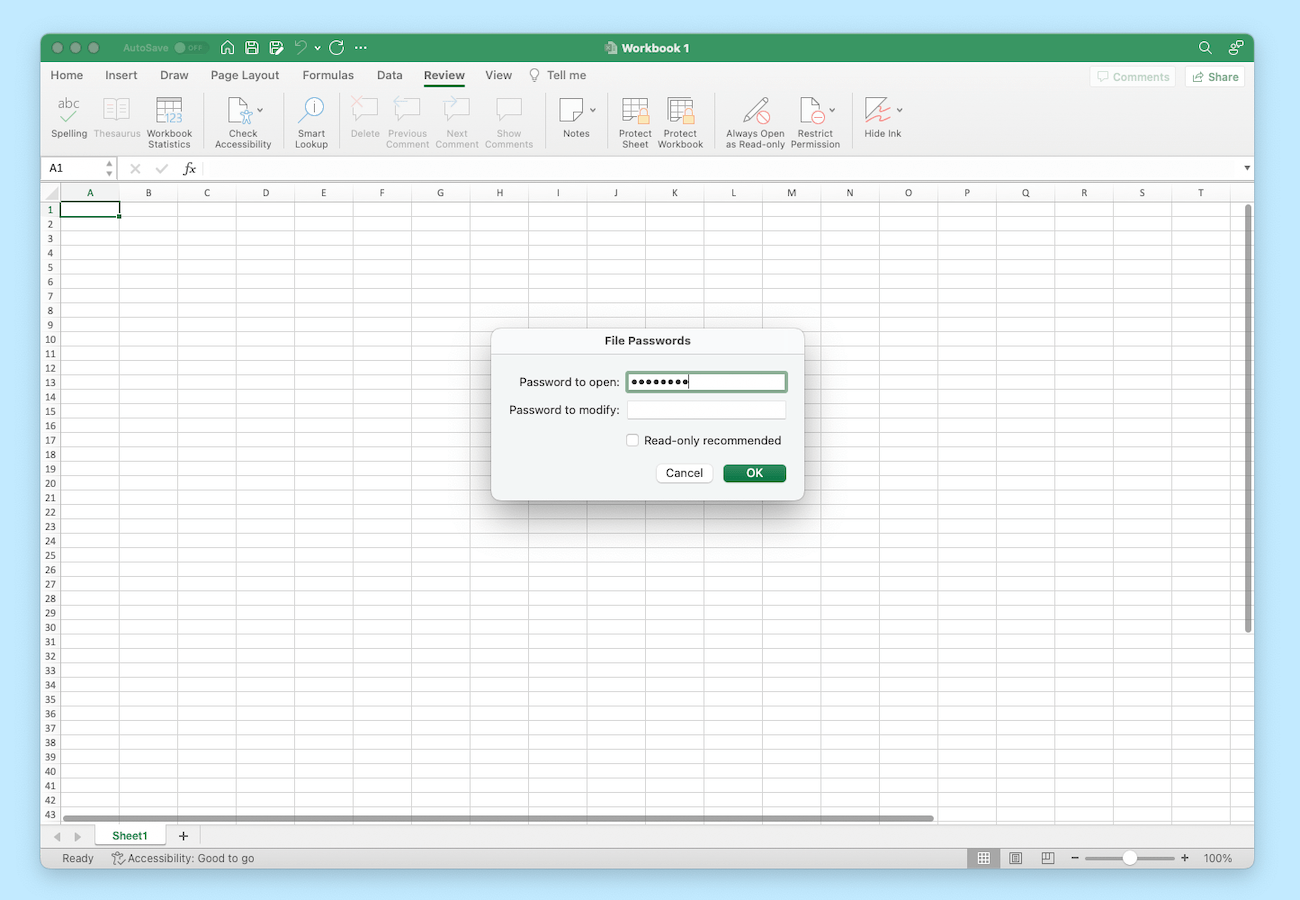Cancel the File Passwords dialog
Image resolution: width=1300 pixels, height=900 pixels.
pyautogui.click(x=684, y=473)
